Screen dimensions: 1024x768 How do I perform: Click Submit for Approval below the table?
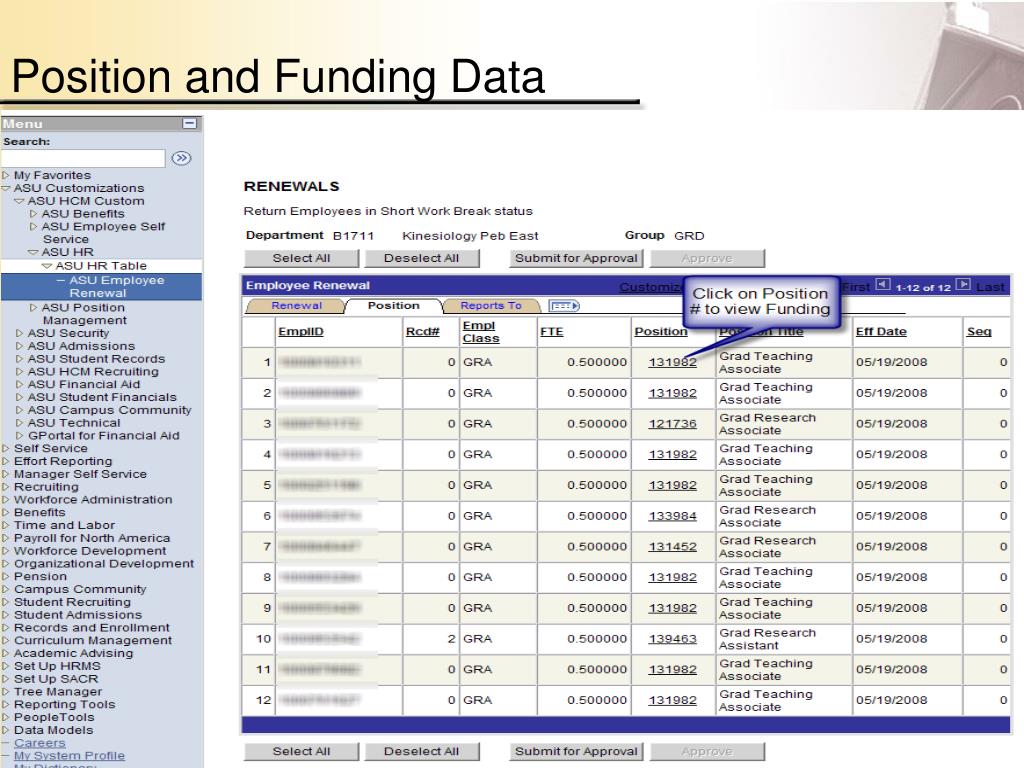[576, 752]
